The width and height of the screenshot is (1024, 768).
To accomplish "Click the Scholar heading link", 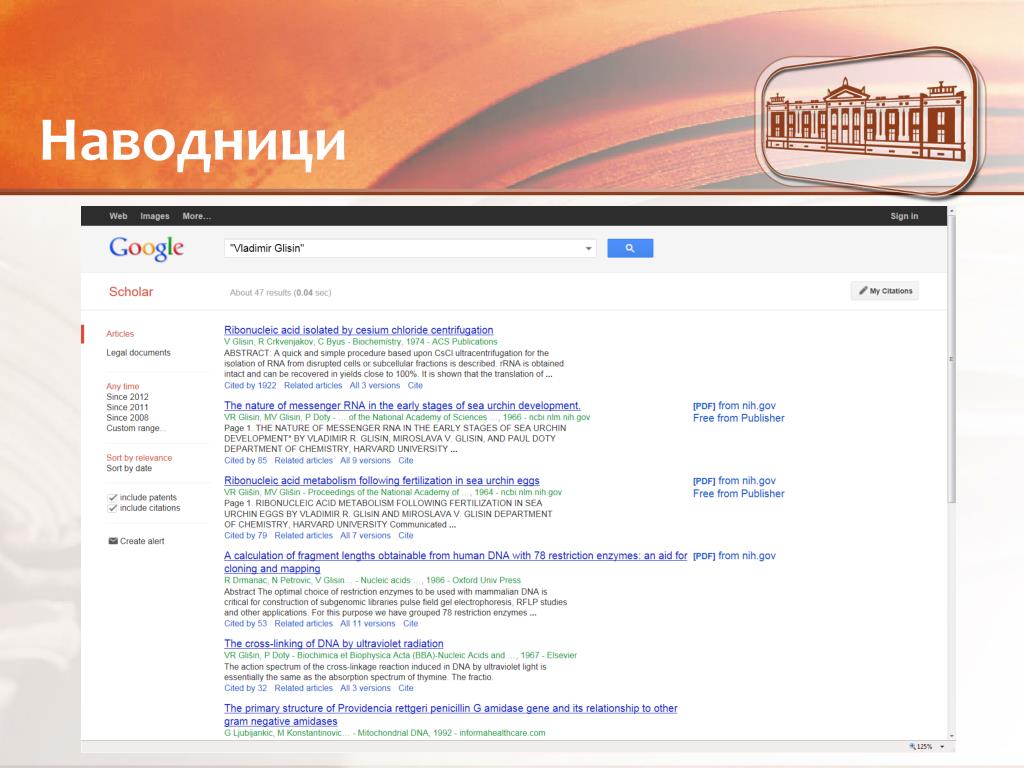I will point(131,292).
